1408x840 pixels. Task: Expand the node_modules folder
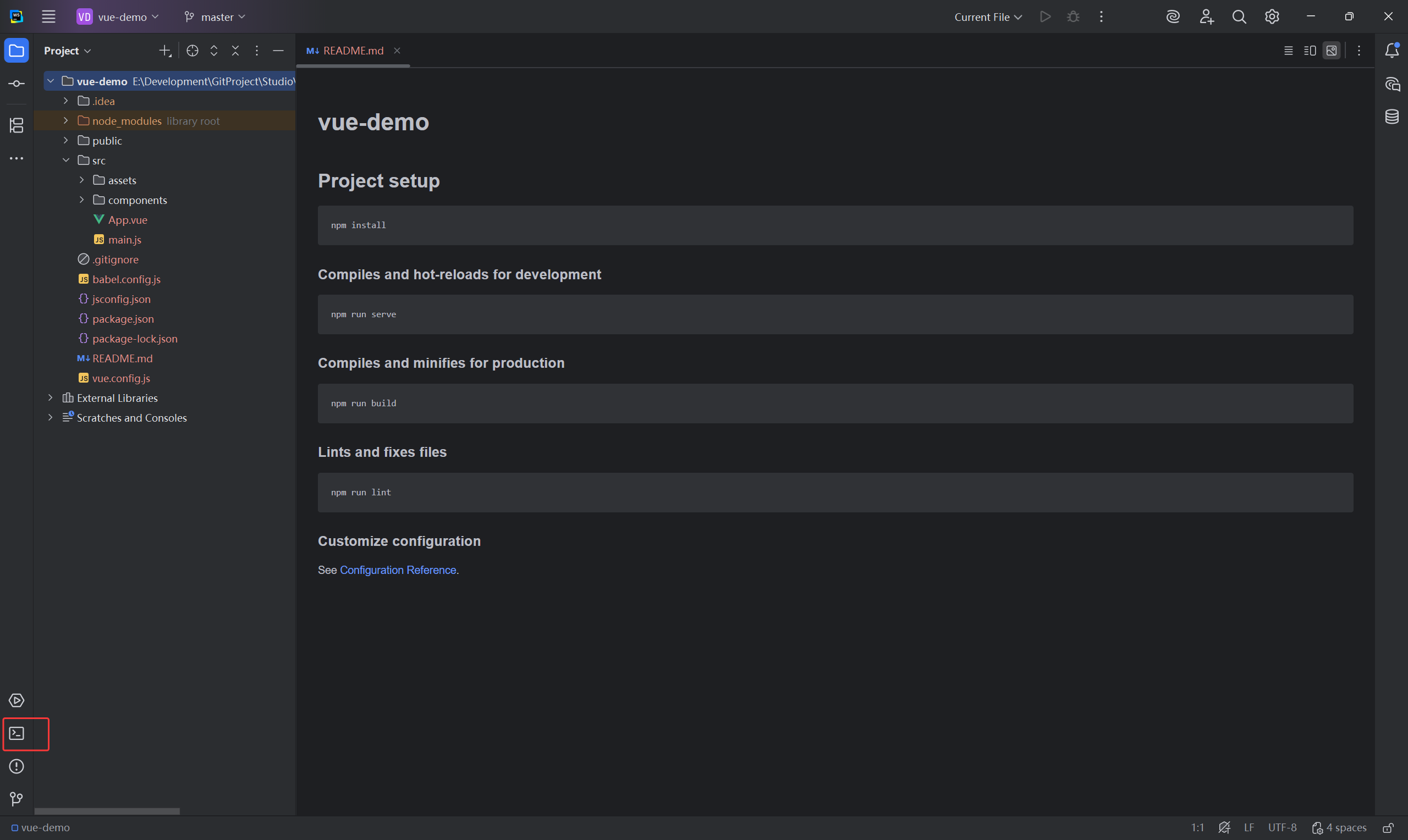point(65,120)
